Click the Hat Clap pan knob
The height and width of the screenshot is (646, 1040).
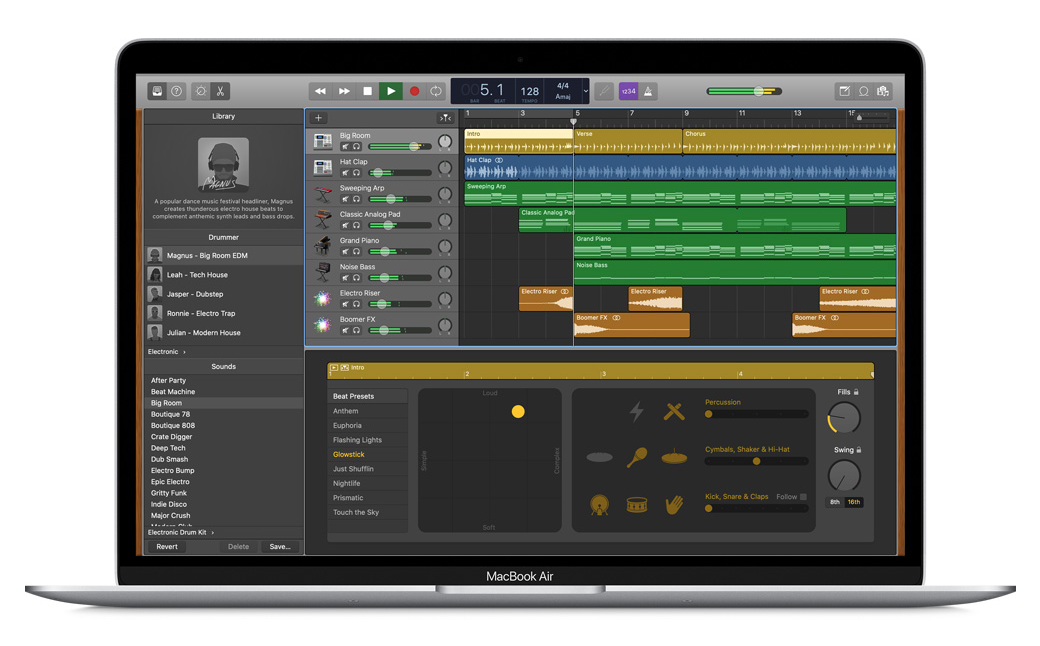(445, 168)
